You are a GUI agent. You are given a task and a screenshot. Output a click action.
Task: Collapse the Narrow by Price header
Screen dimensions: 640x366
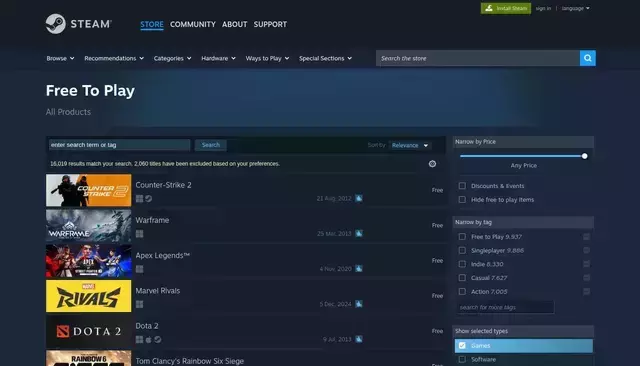pyautogui.click(x=523, y=142)
